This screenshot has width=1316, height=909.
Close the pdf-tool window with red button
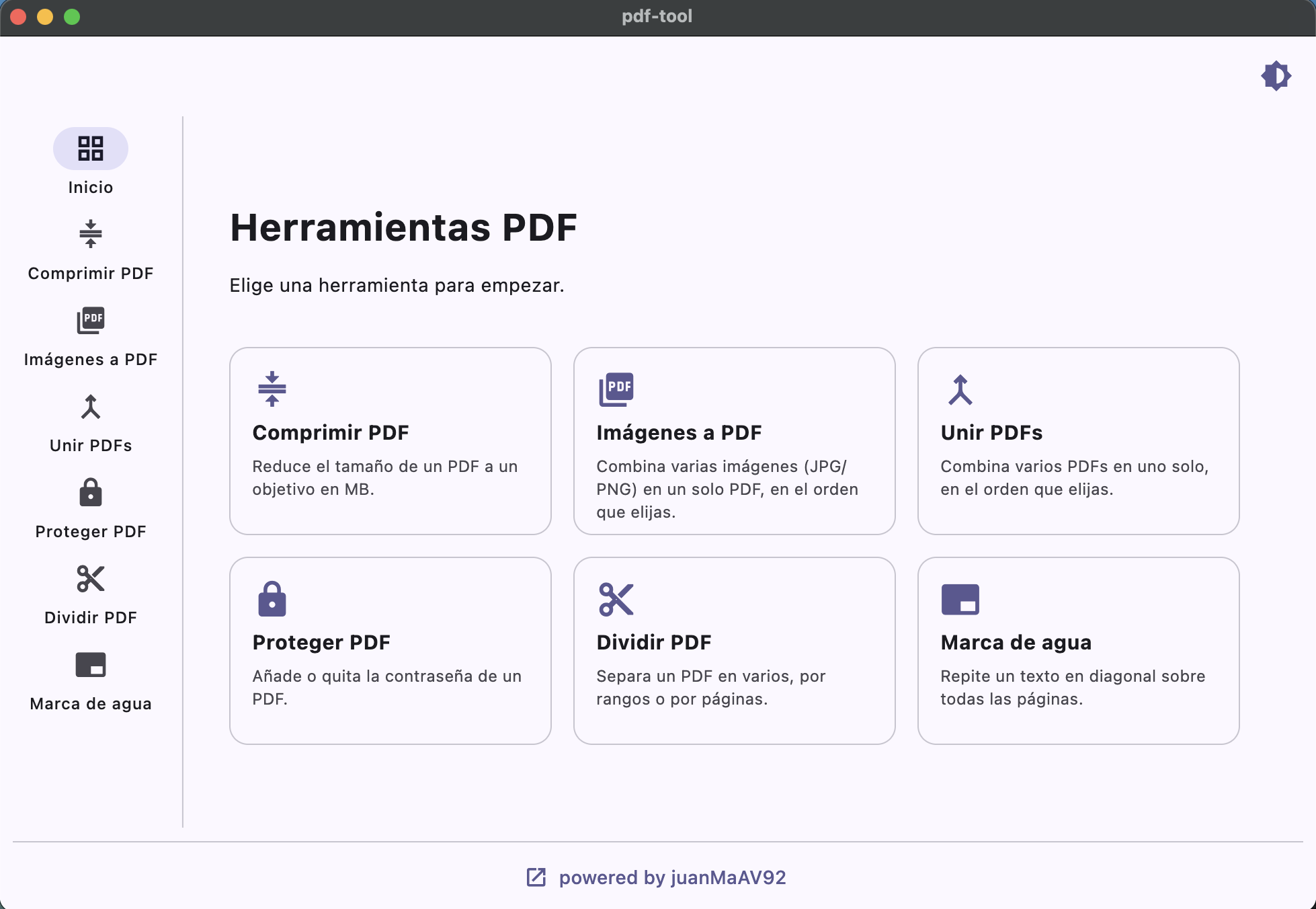(x=18, y=17)
